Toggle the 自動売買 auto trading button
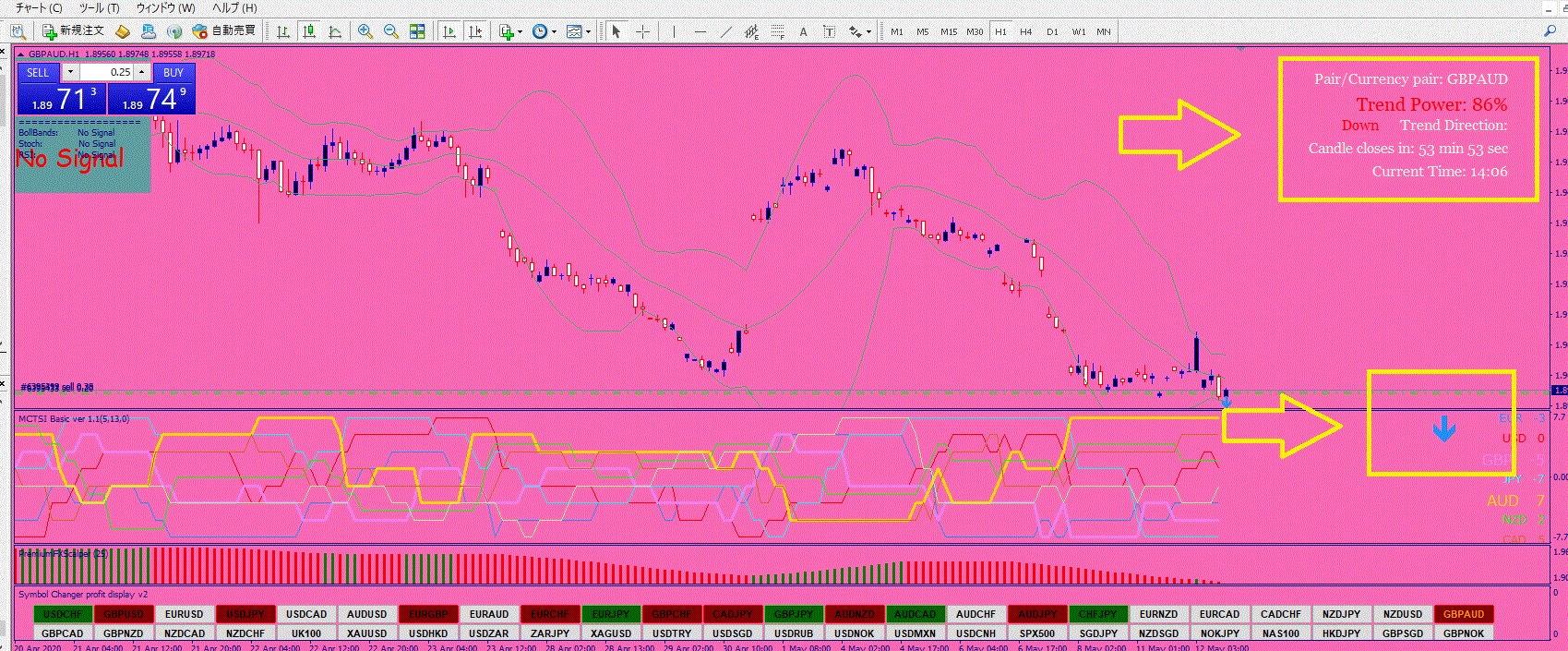 [223, 31]
